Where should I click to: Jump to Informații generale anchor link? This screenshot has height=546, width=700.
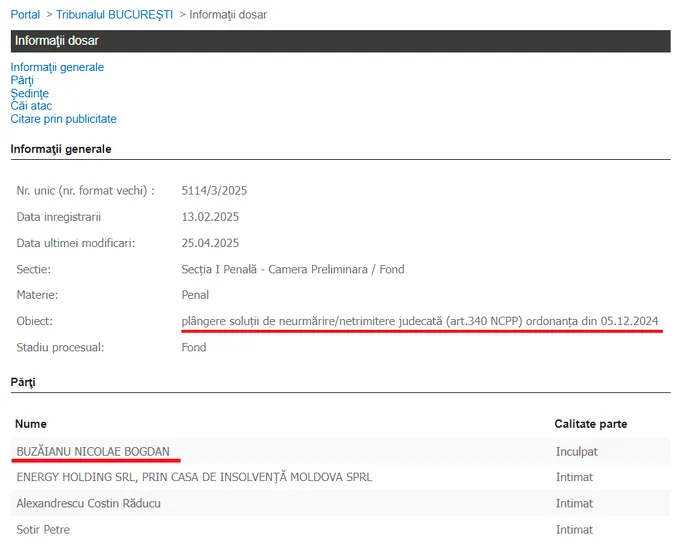pos(57,67)
